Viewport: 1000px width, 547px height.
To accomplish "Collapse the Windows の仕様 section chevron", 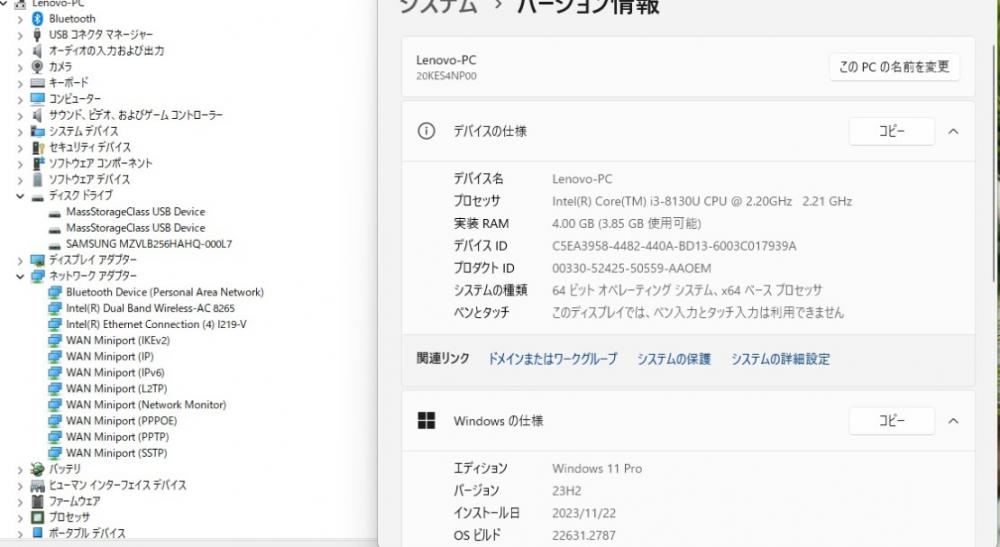I will pyautogui.click(x=953, y=421).
